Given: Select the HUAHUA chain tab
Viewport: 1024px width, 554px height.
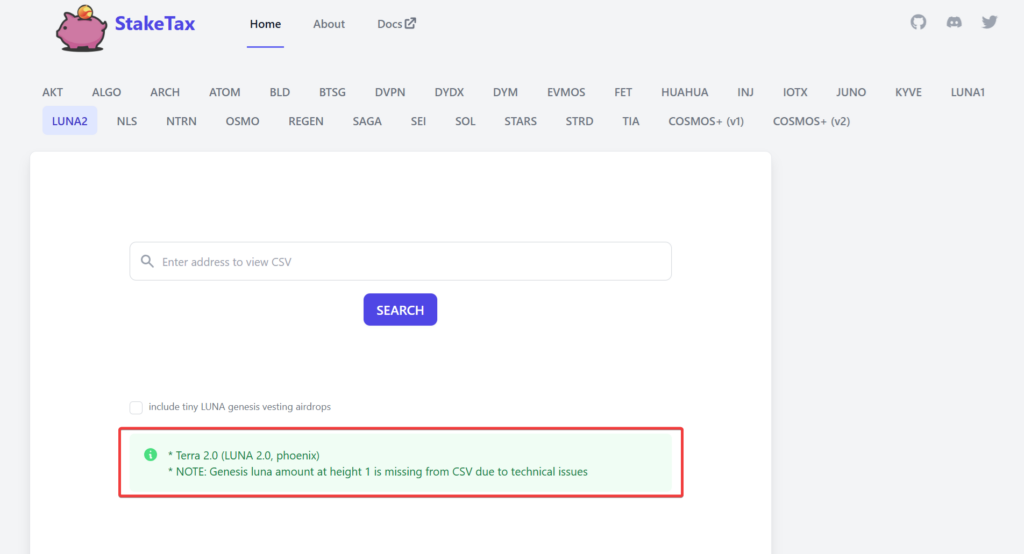Looking at the screenshot, I should point(684,92).
